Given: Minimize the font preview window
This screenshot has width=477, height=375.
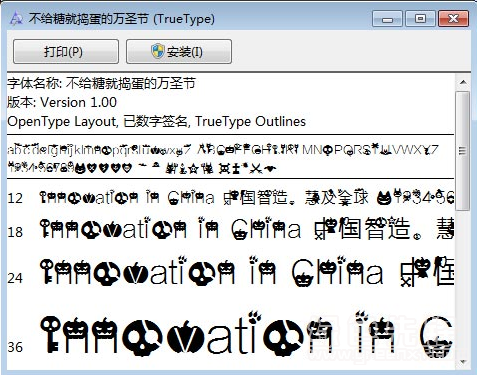Looking at the screenshot, I should (387, 19).
